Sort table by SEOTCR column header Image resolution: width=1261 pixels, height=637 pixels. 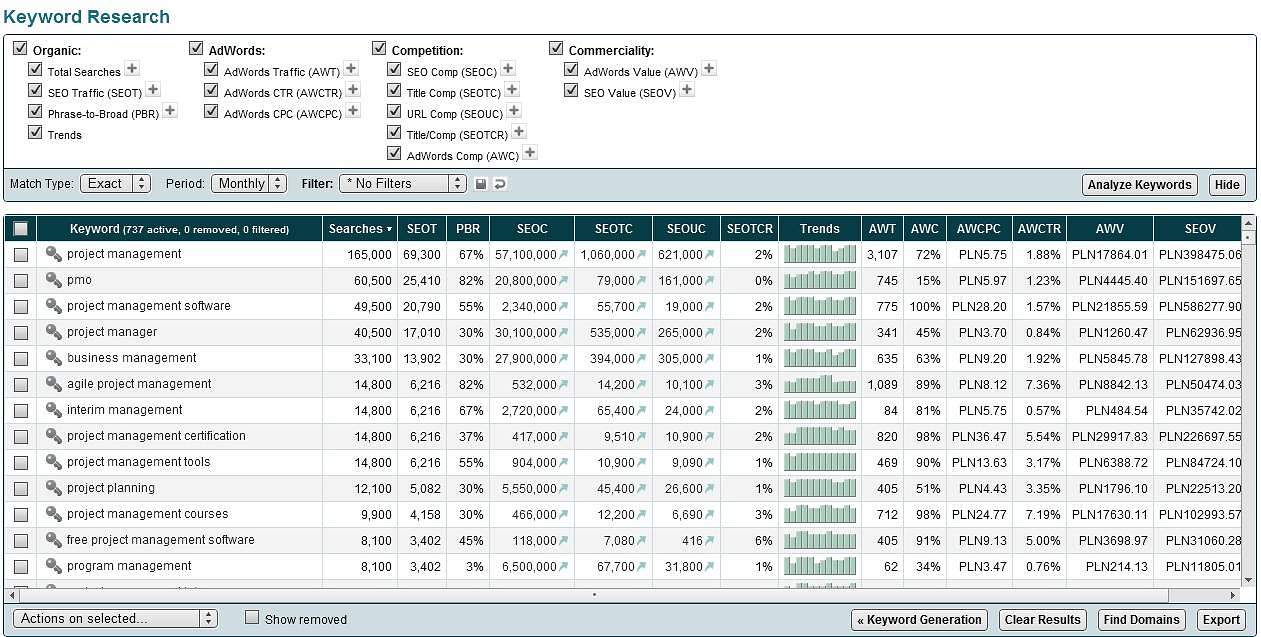(x=750, y=229)
